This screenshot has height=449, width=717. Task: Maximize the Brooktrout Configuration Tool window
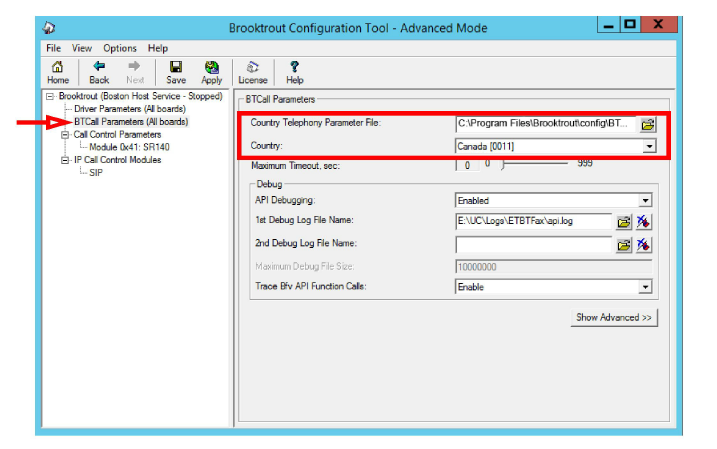(x=630, y=25)
